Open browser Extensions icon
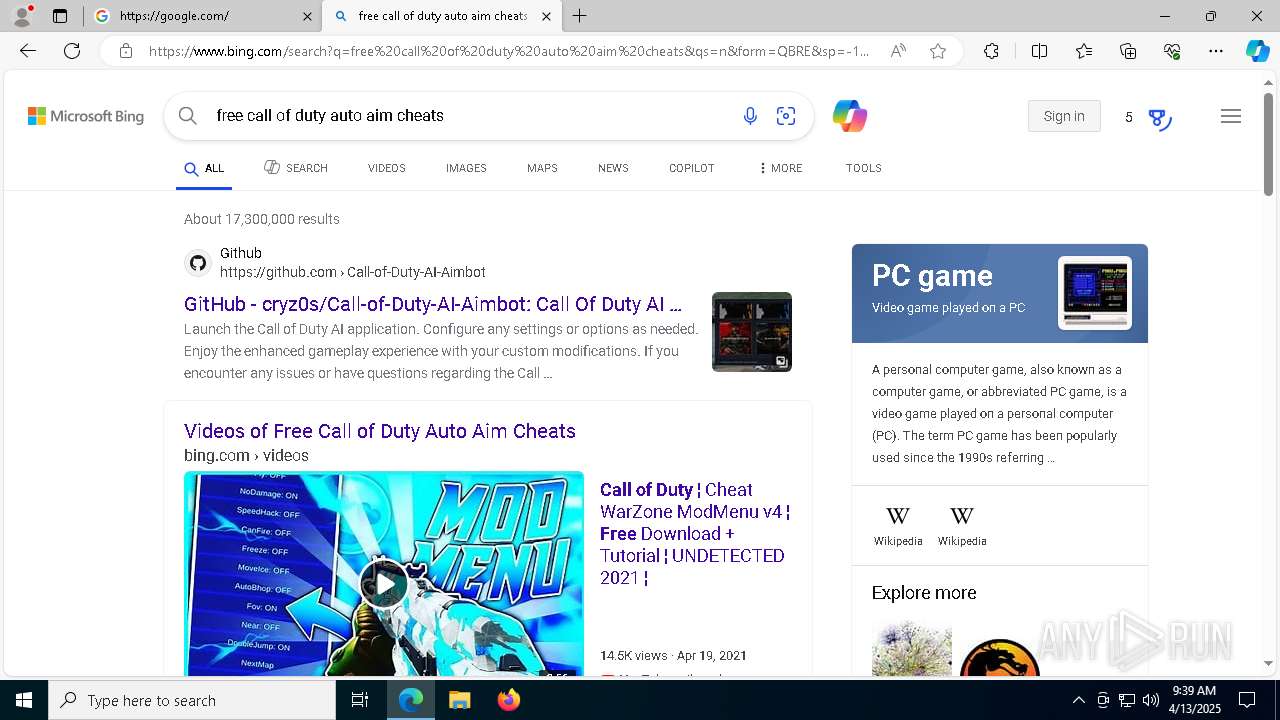The width and height of the screenshot is (1280, 720). (991, 51)
